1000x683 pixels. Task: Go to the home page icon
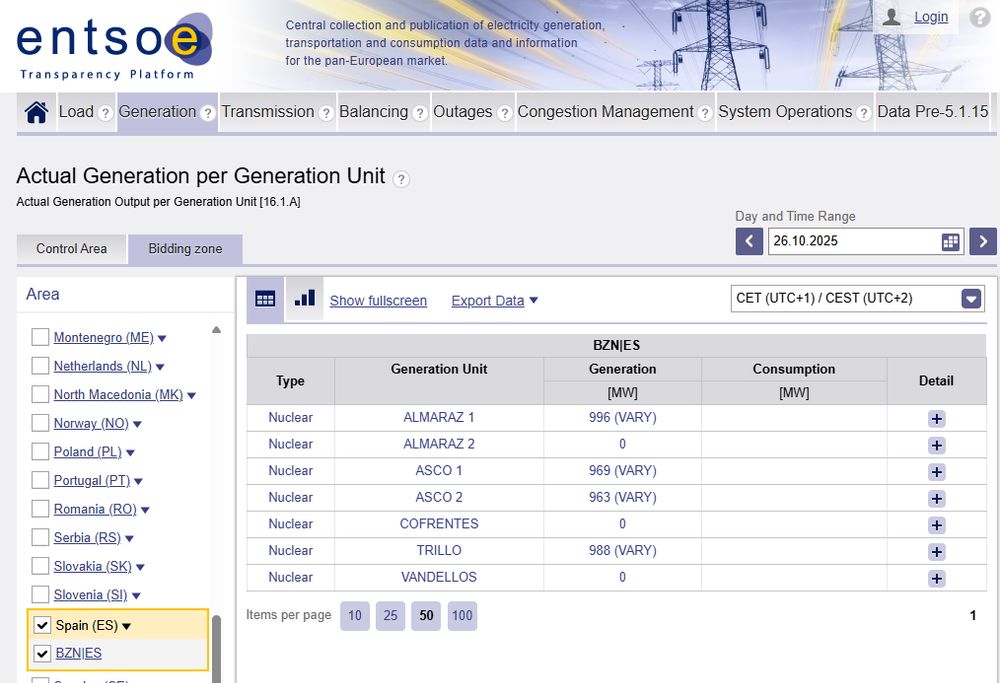click(37, 112)
